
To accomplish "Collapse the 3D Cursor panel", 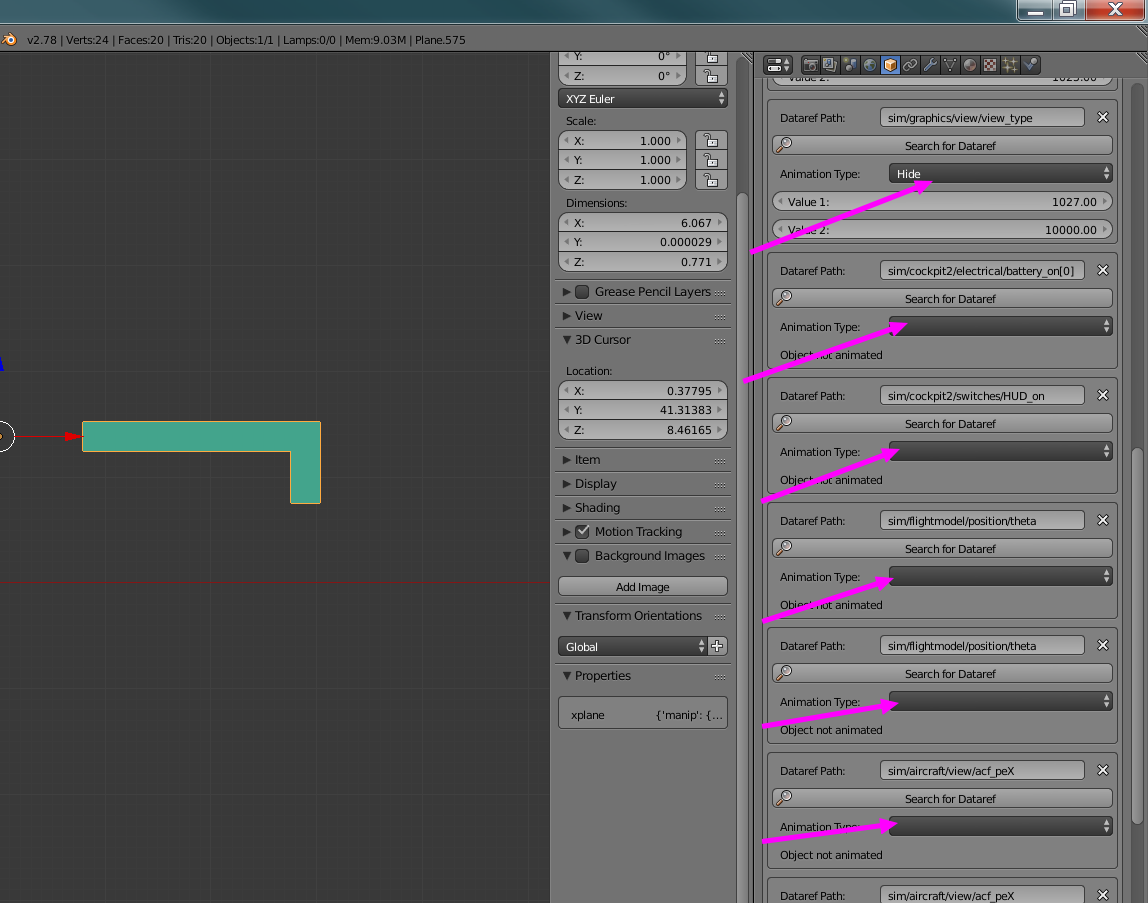I will [600, 339].
